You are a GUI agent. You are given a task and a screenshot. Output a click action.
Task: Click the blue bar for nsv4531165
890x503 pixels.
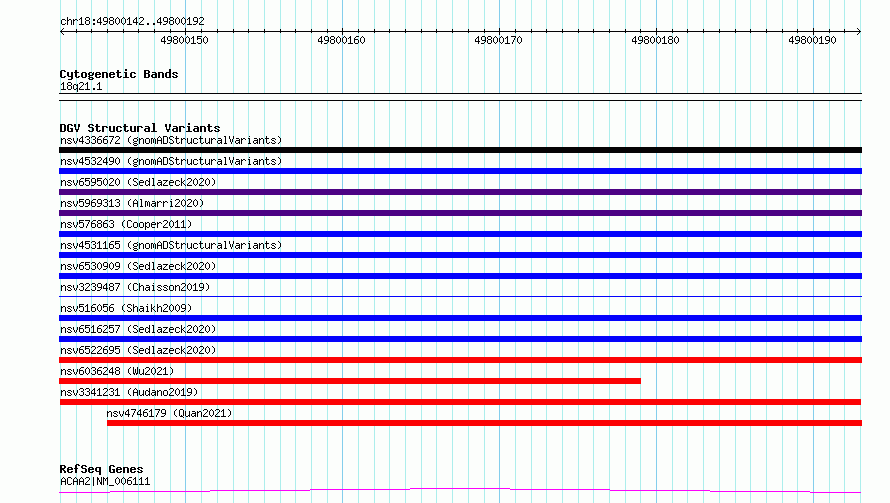[x=460, y=255]
